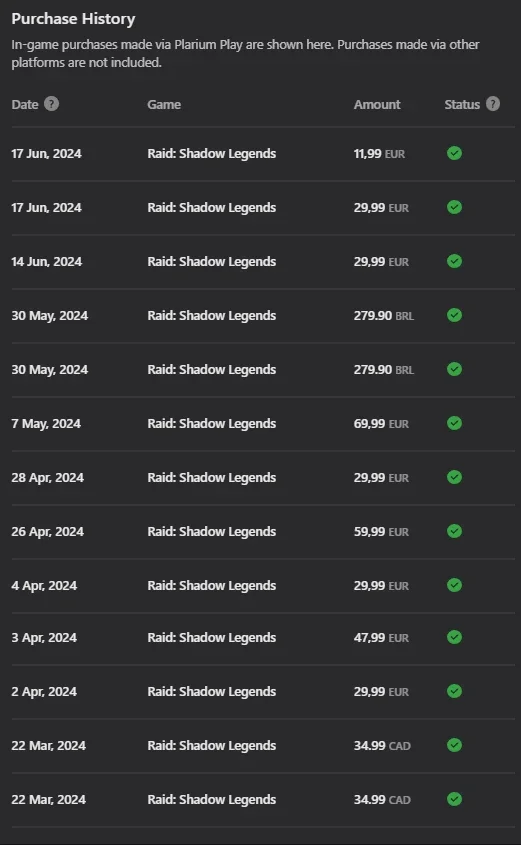Image resolution: width=521 pixels, height=845 pixels.
Task: Click the status checkmark for 14 Jun, 2024 purchase
Action: (455, 261)
